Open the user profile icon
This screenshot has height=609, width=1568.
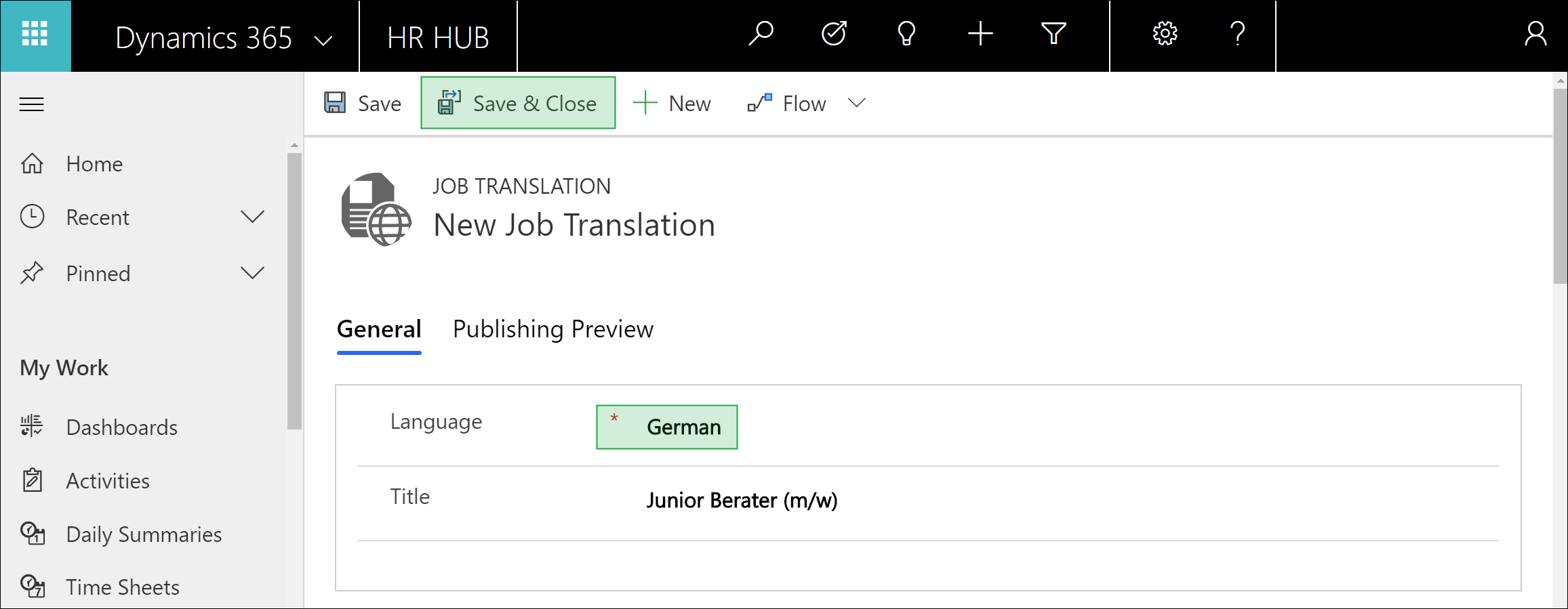click(x=1535, y=34)
